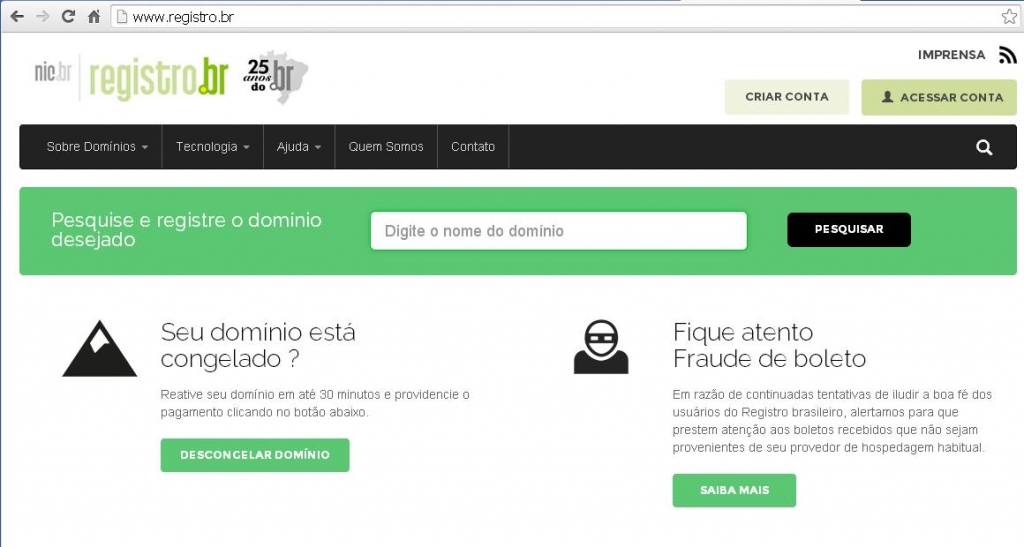Click the Saiba Mais button
Viewport: 1024px width, 547px height.
click(x=734, y=490)
